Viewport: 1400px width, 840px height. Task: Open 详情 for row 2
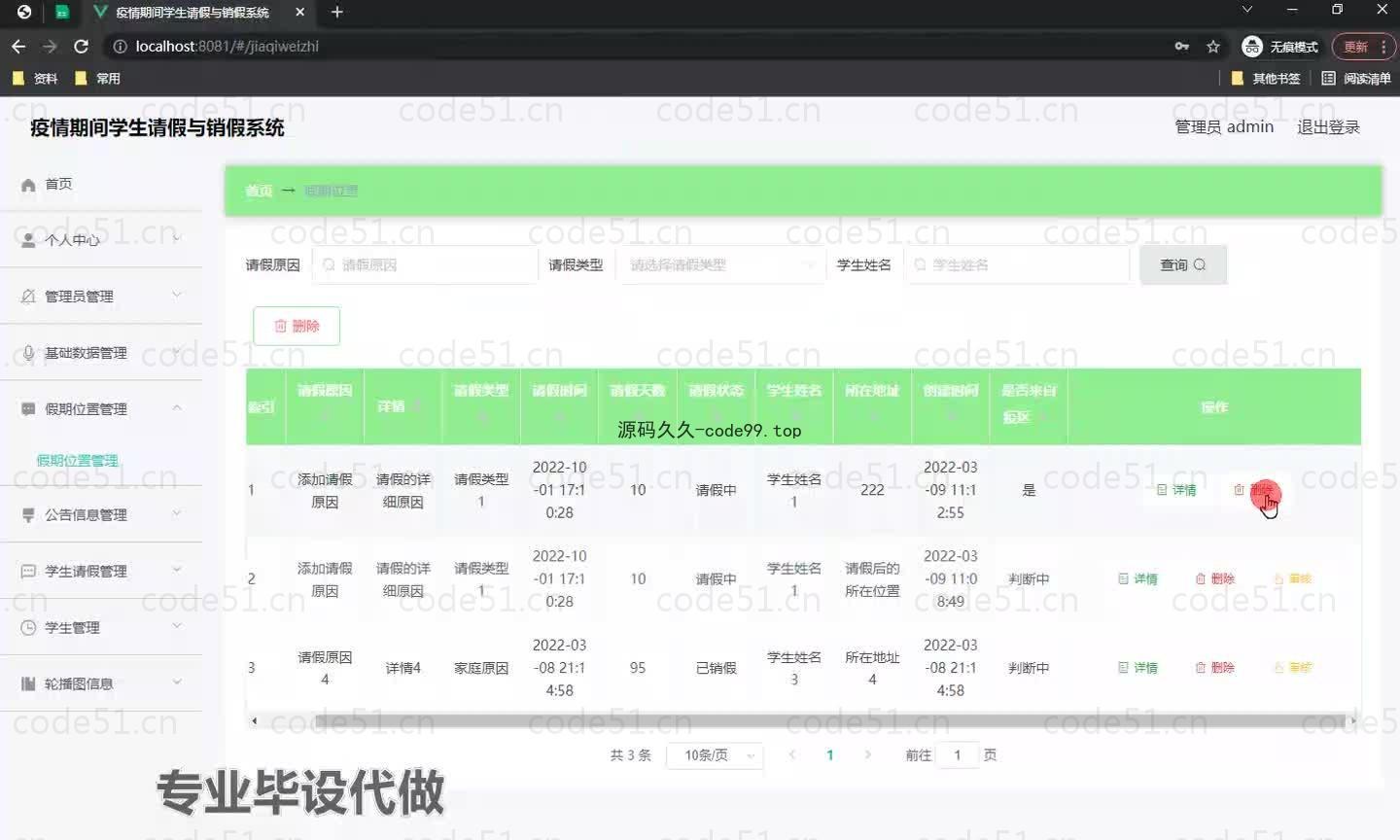tap(1137, 578)
